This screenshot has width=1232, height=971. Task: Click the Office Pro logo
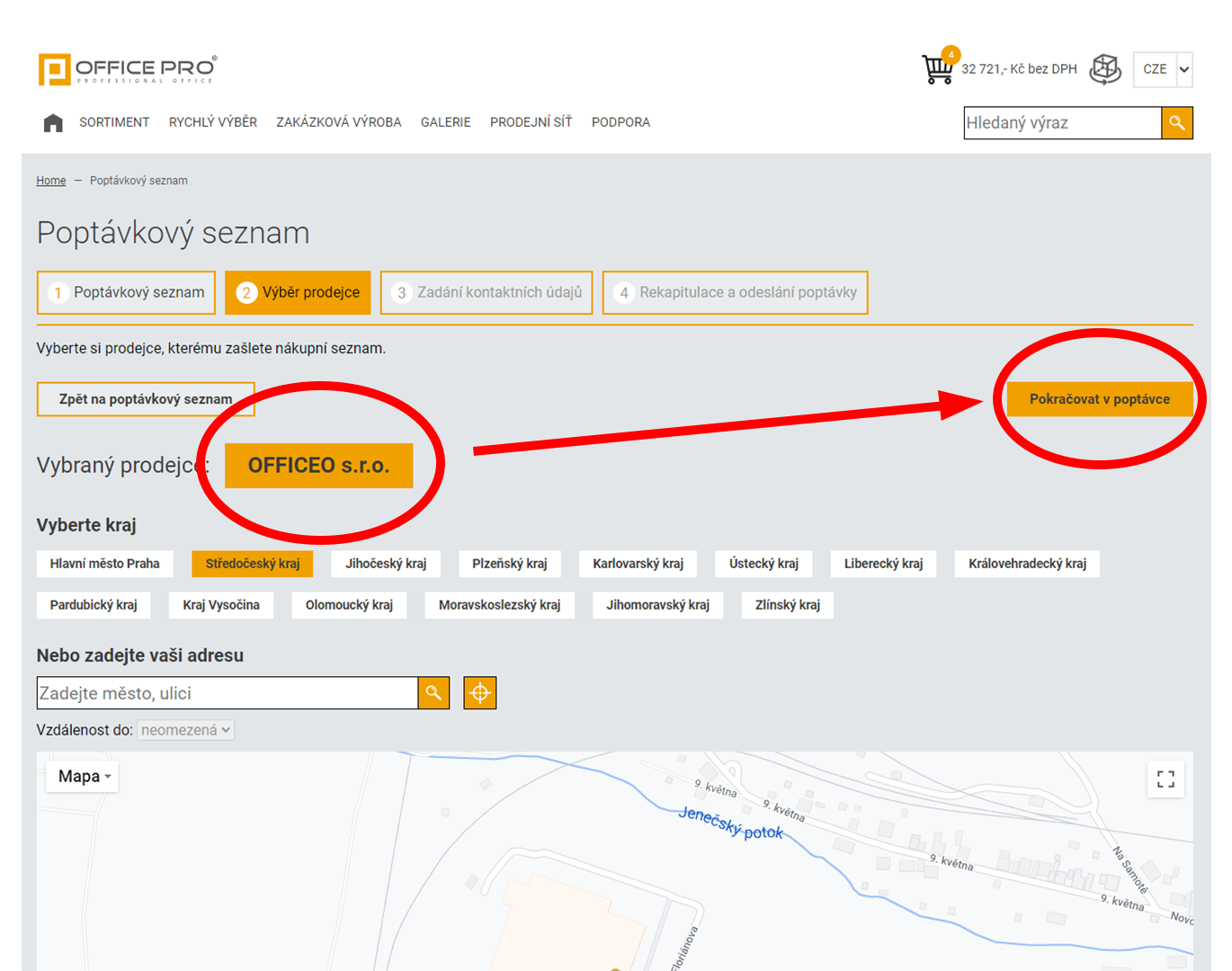click(x=127, y=69)
